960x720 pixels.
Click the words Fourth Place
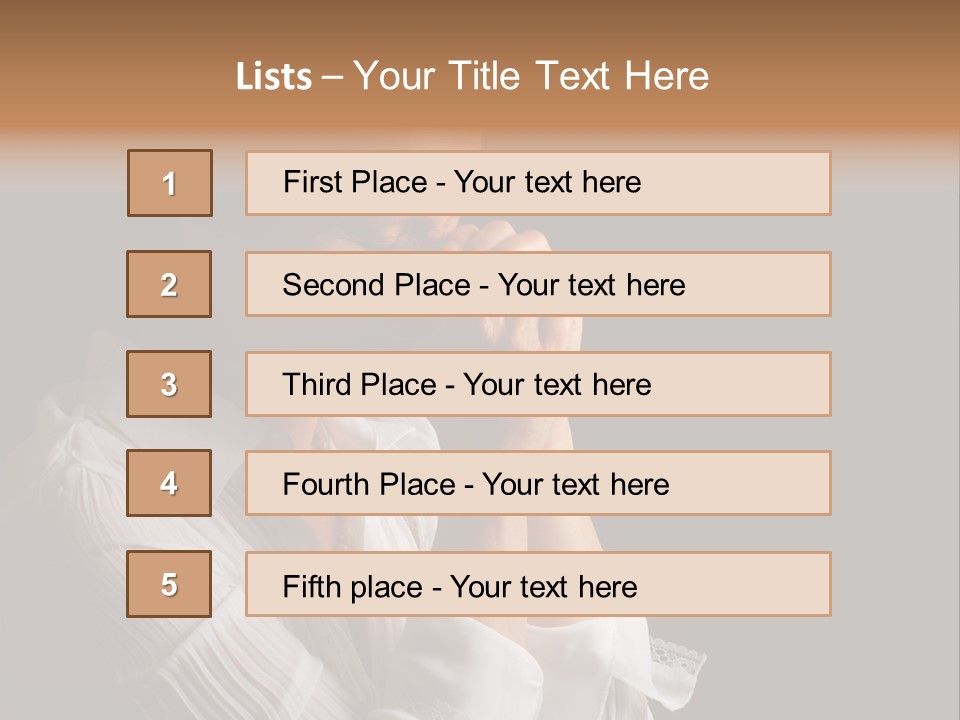click(x=369, y=484)
